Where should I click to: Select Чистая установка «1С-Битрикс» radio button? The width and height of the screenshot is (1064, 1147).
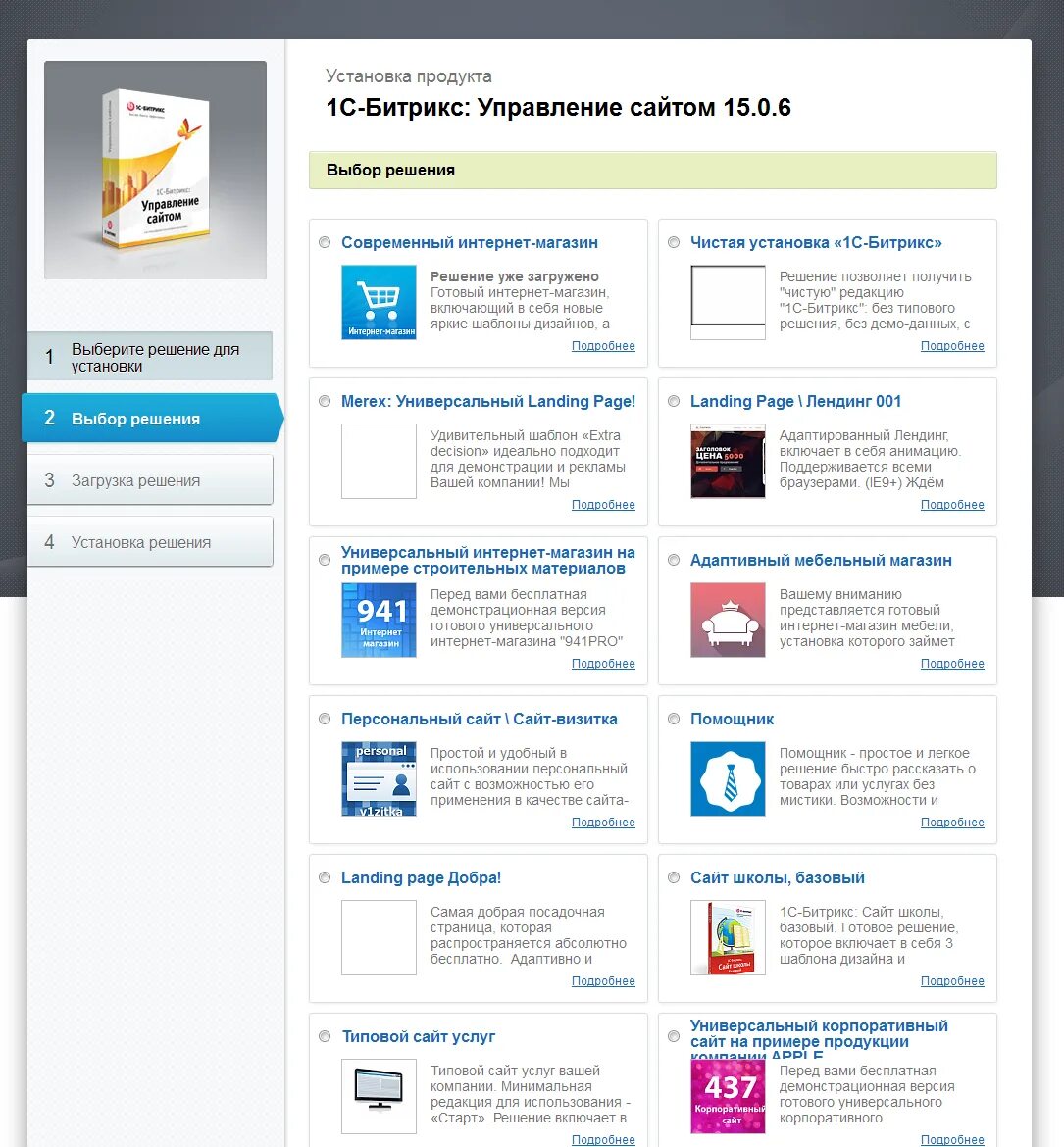click(x=674, y=242)
